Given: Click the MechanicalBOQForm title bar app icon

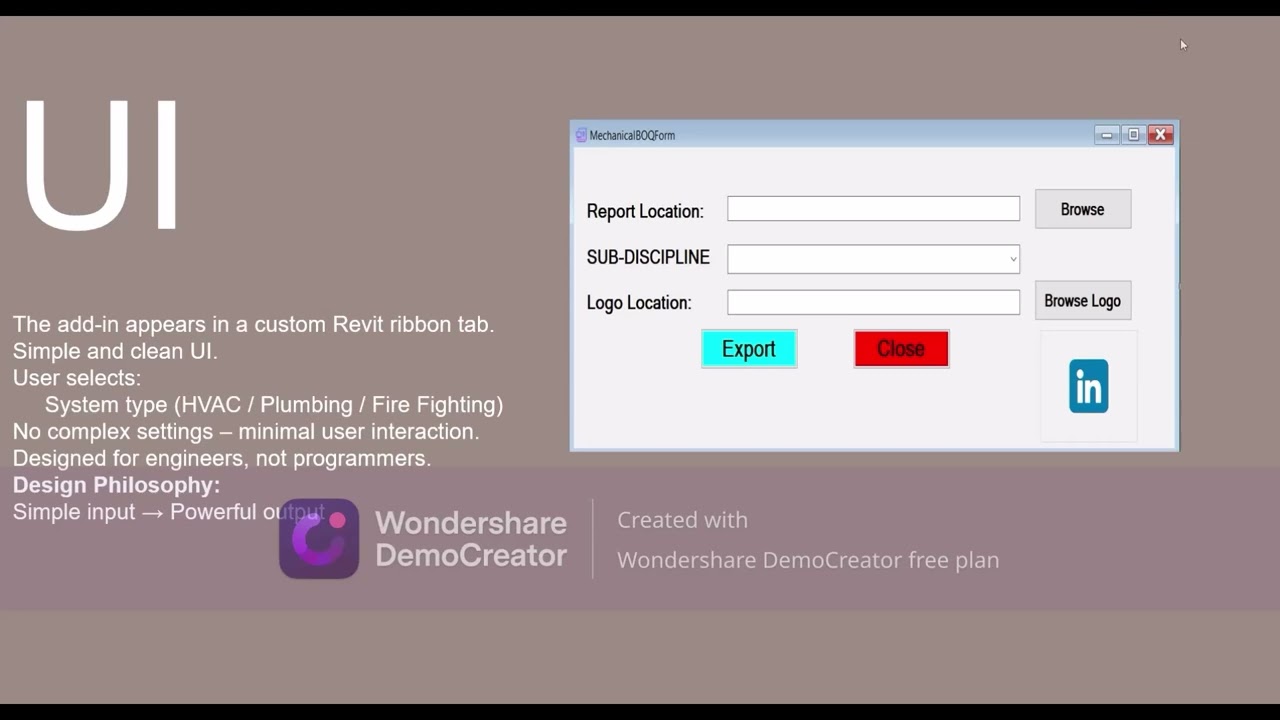Looking at the screenshot, I should pyautogui.click(x=581, y=135).
